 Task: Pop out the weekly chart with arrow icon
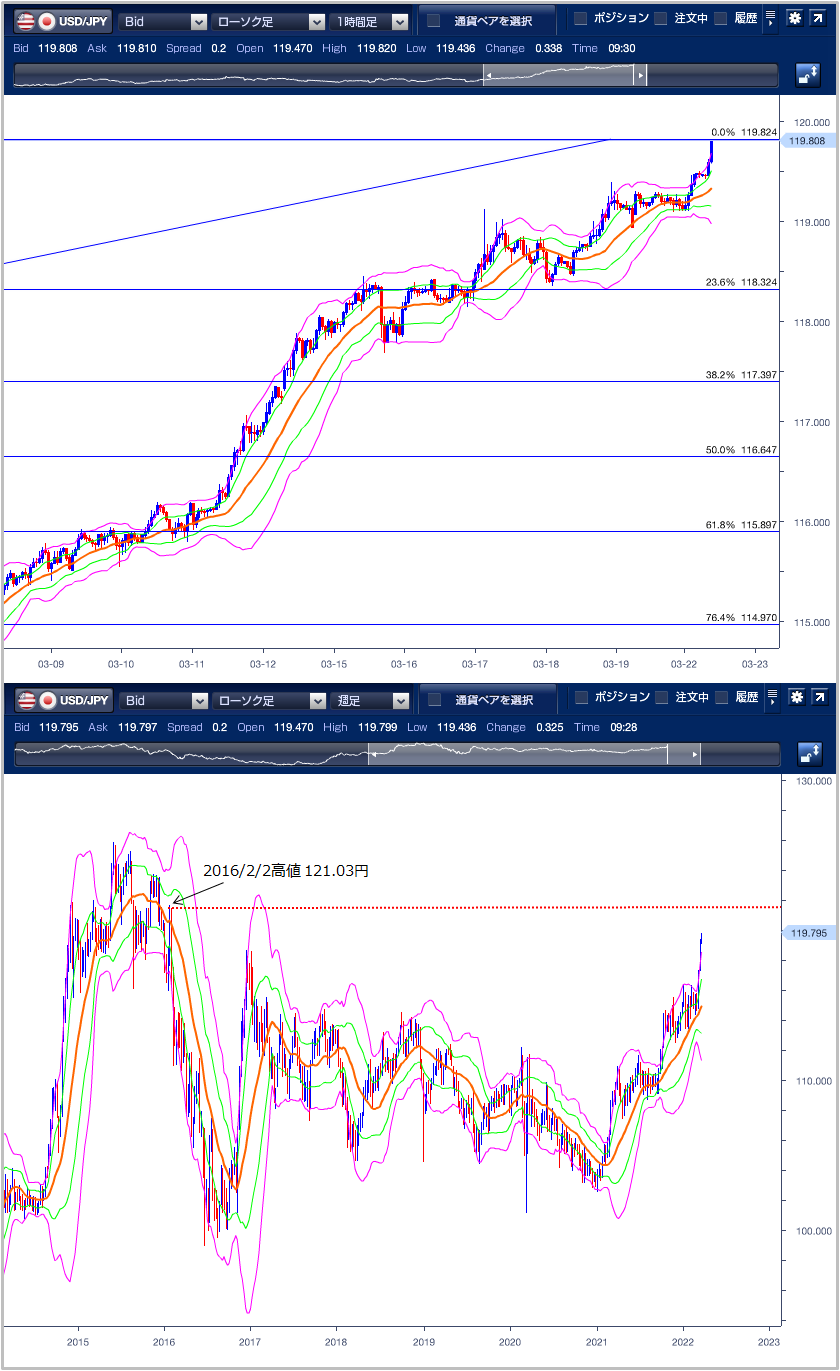(820, 698)
